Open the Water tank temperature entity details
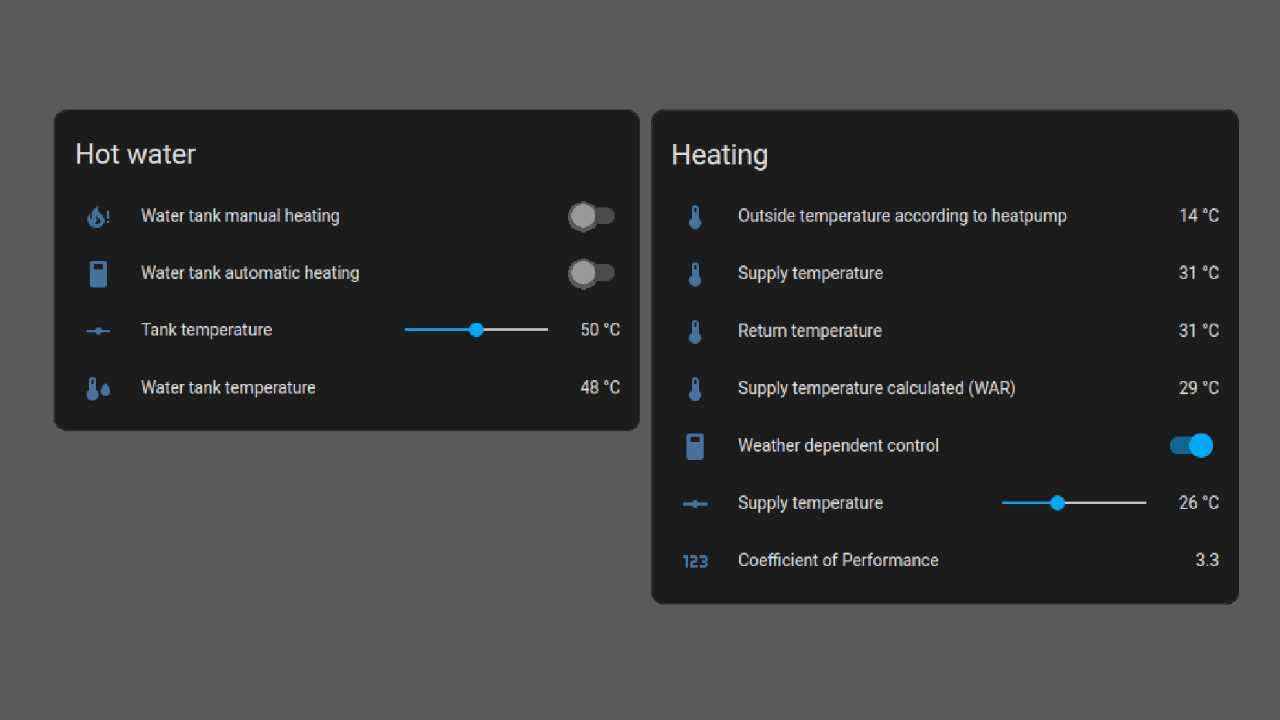 [228, 387]
